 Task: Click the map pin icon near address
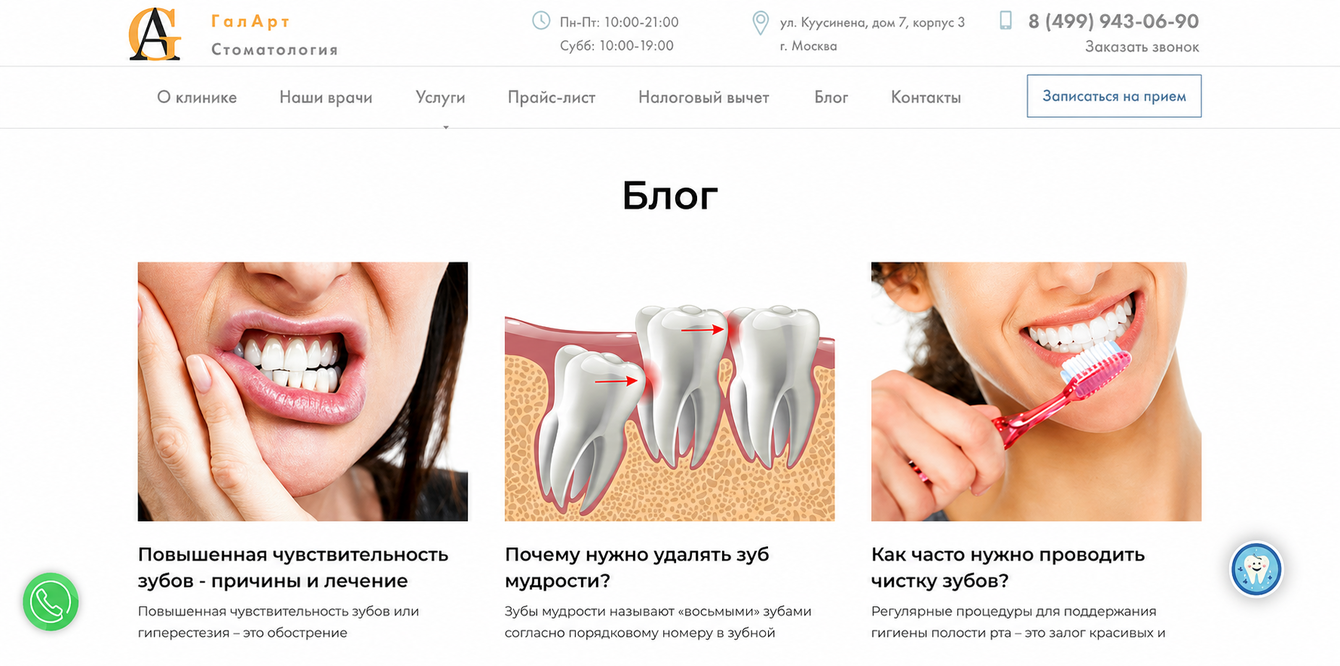[760, 23]
